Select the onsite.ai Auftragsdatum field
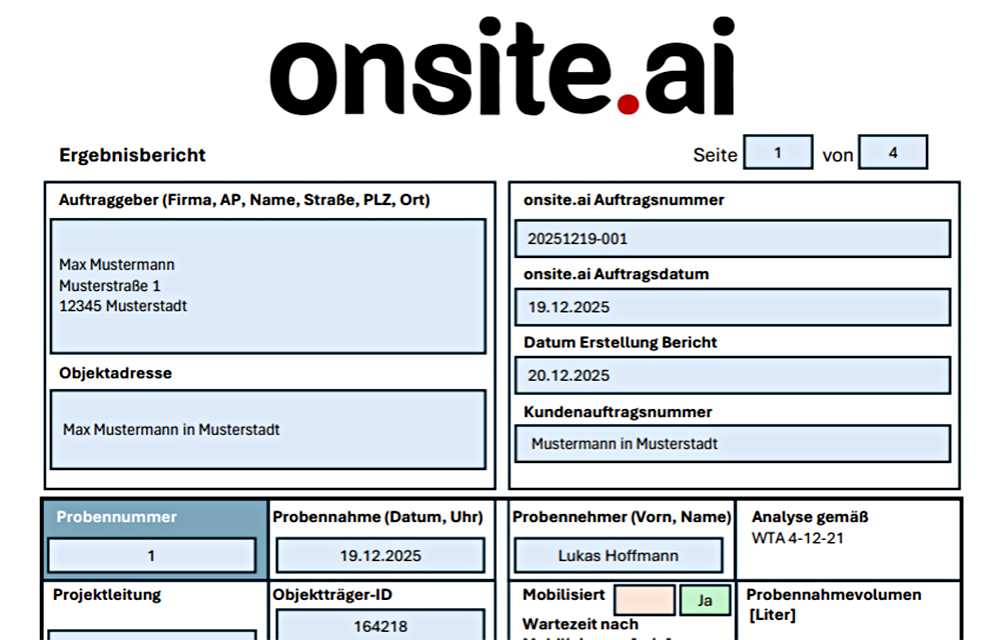 click(x=732, y=307)
